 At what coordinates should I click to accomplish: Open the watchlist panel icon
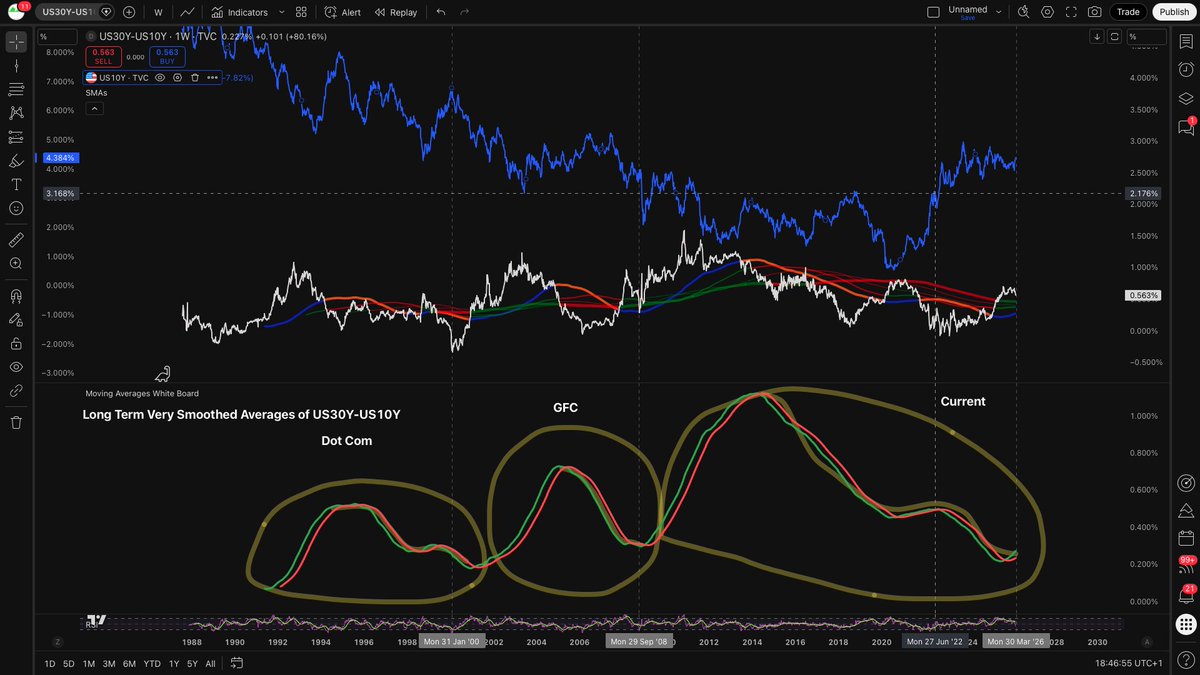coord(1185,40)
